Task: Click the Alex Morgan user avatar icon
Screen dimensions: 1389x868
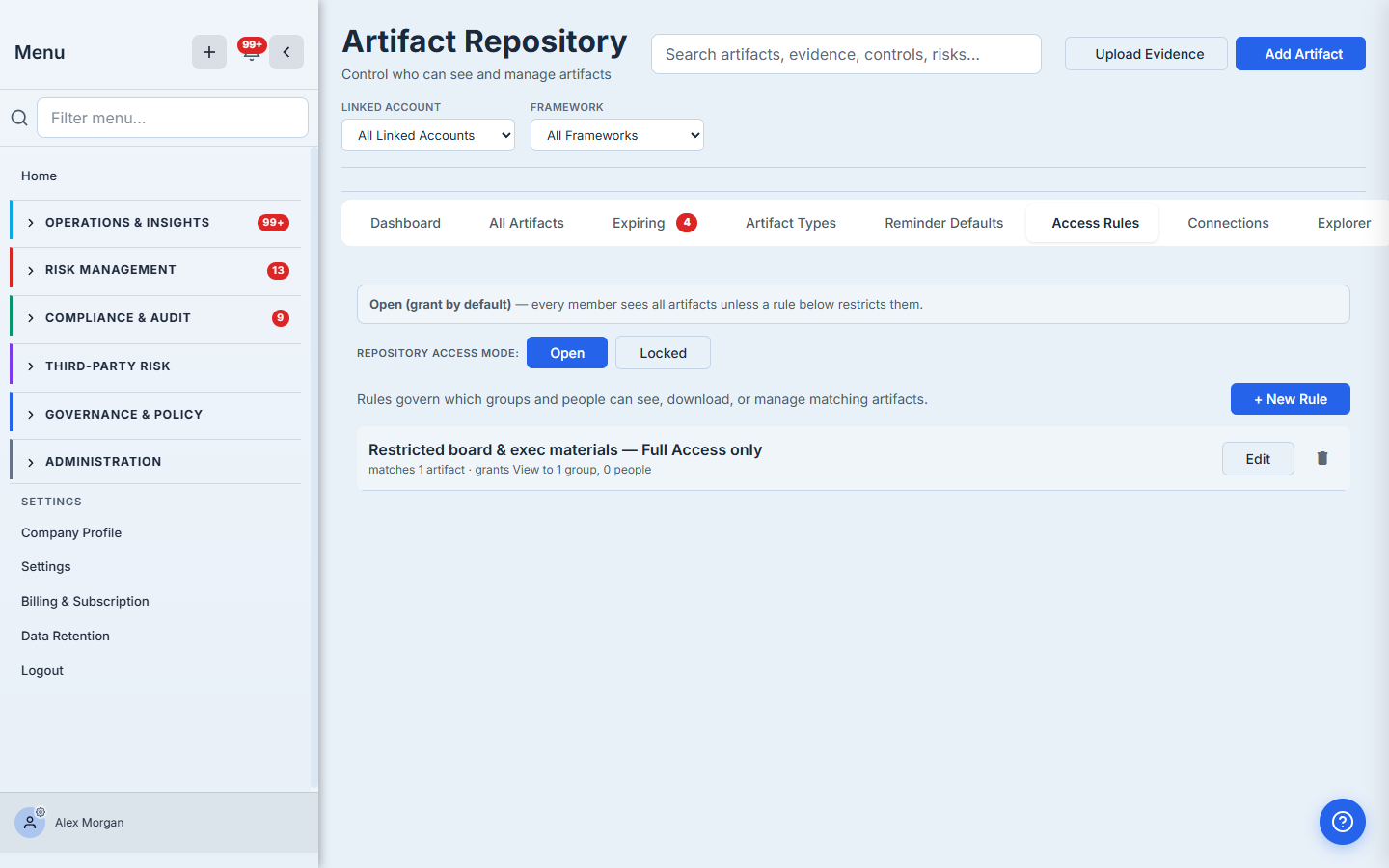Action: coord(30,823)
